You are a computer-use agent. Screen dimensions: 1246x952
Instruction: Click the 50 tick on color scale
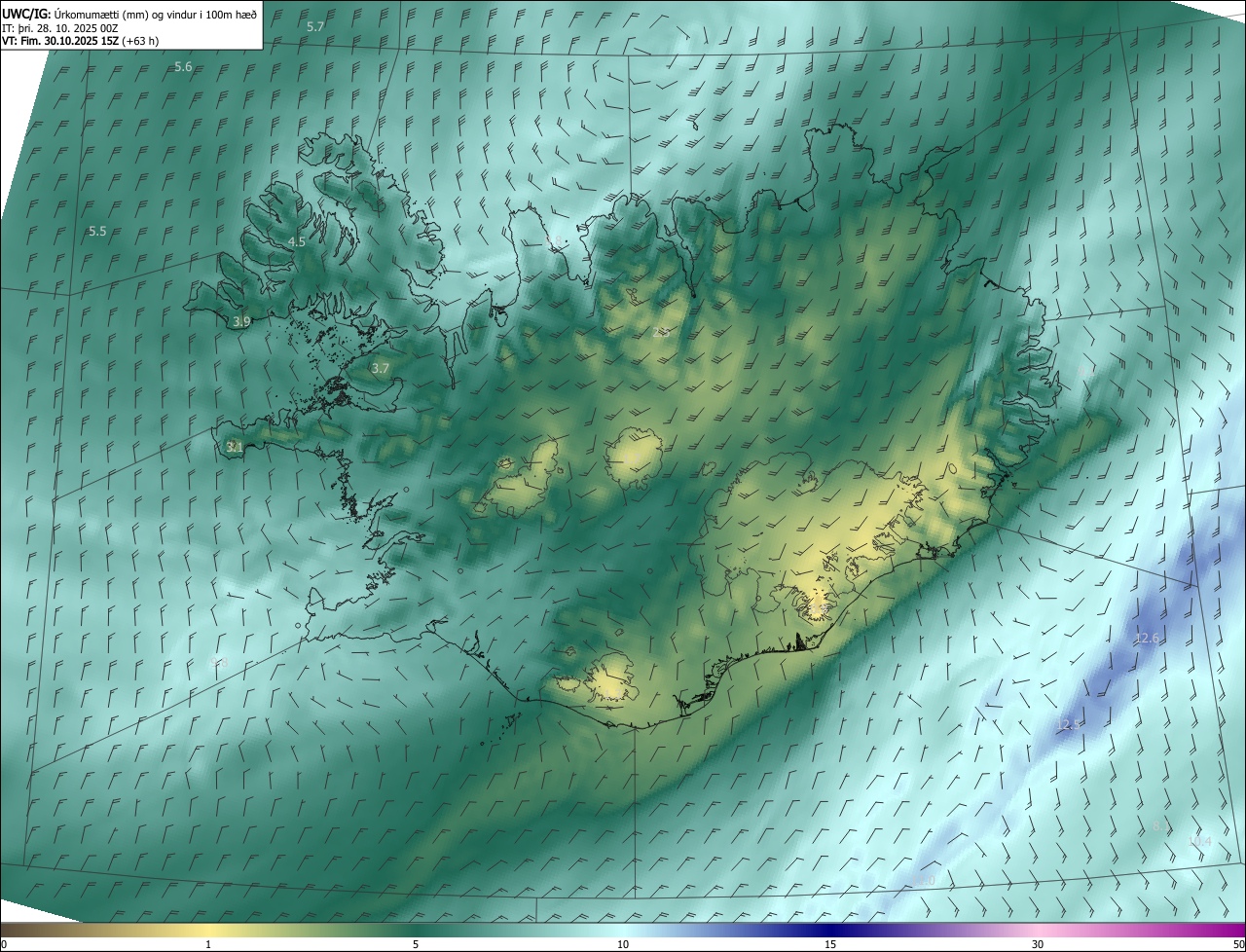pos(1238,944)
